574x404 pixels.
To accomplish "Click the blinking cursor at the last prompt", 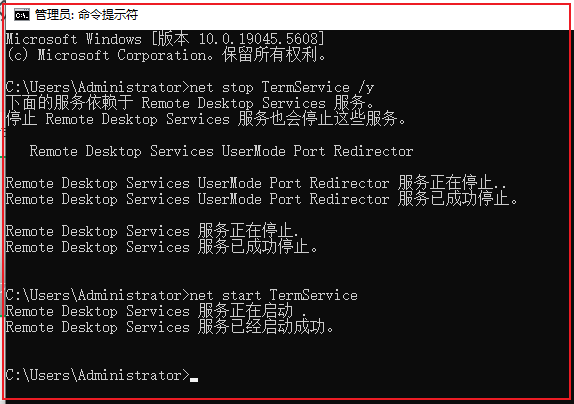I will [x=194, y=380].
